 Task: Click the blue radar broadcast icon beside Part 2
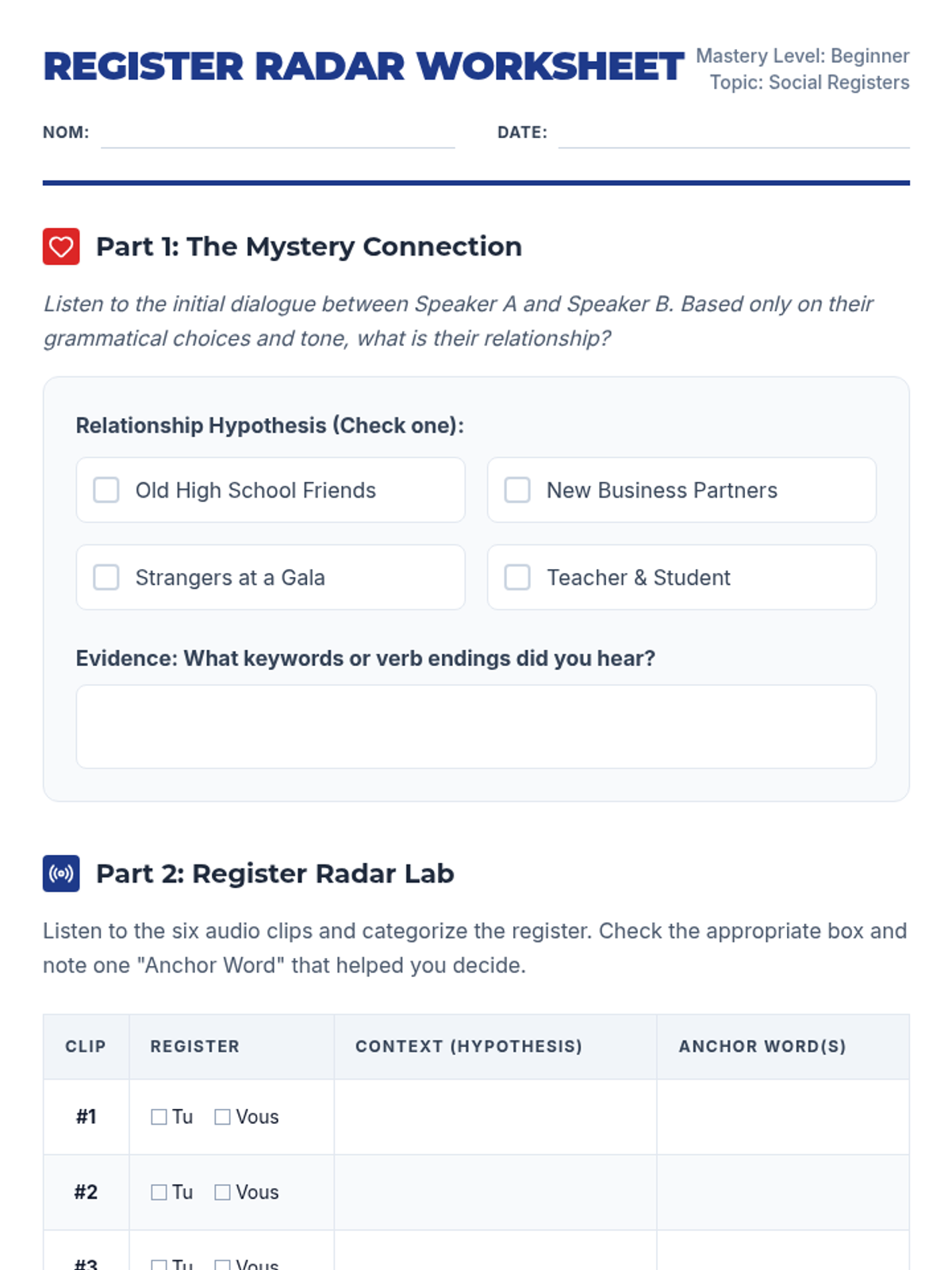61,873
